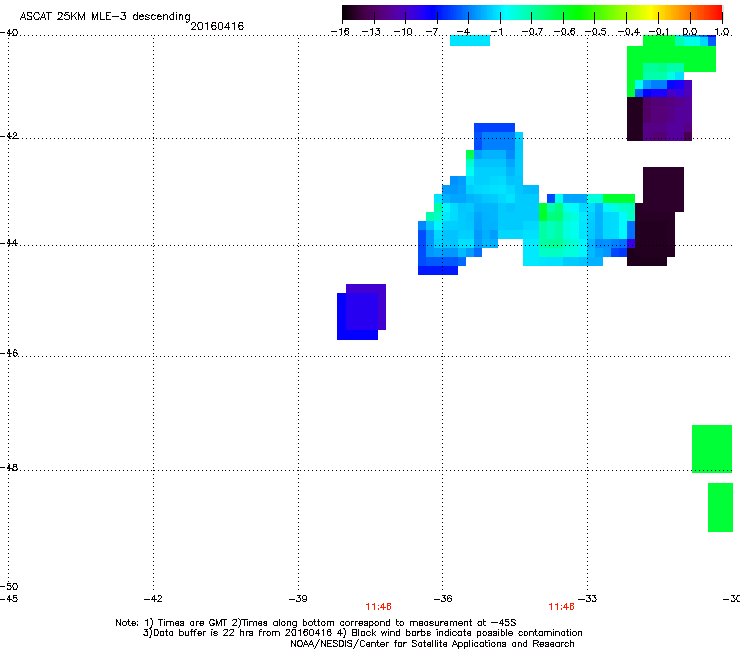Image resolution: width=740 pixels, height=650 pixels.
Task: Click the red 11:46 time next to -33
Action: (x=561, y=607)
